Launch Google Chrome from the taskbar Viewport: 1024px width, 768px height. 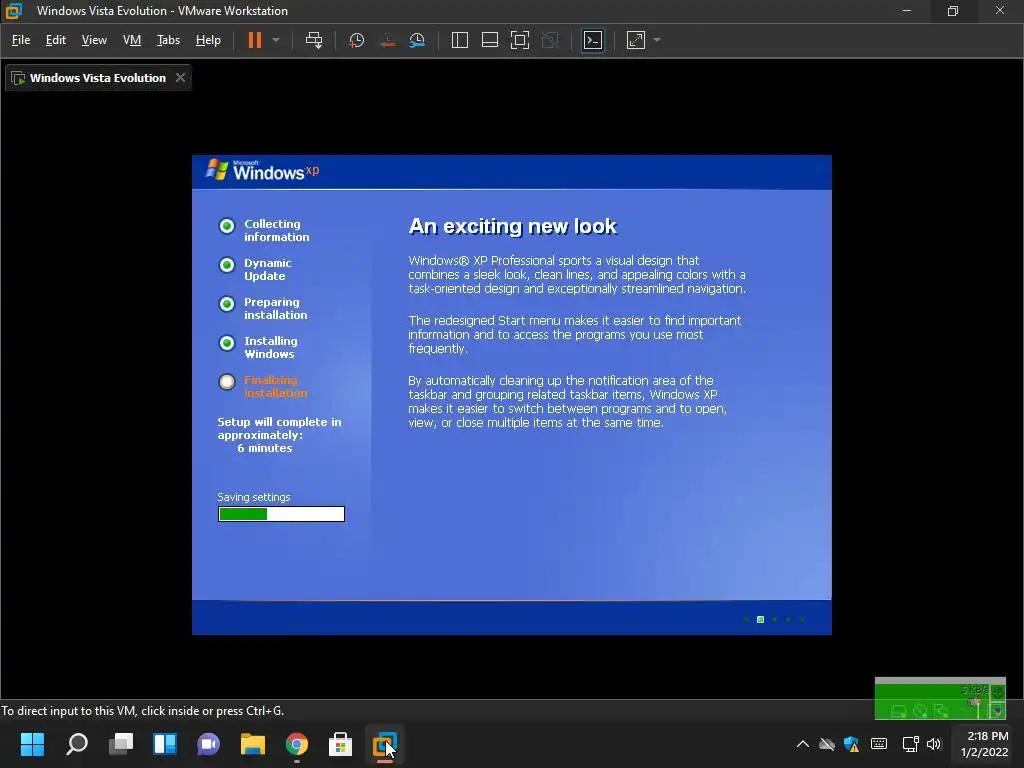point(296,744)
